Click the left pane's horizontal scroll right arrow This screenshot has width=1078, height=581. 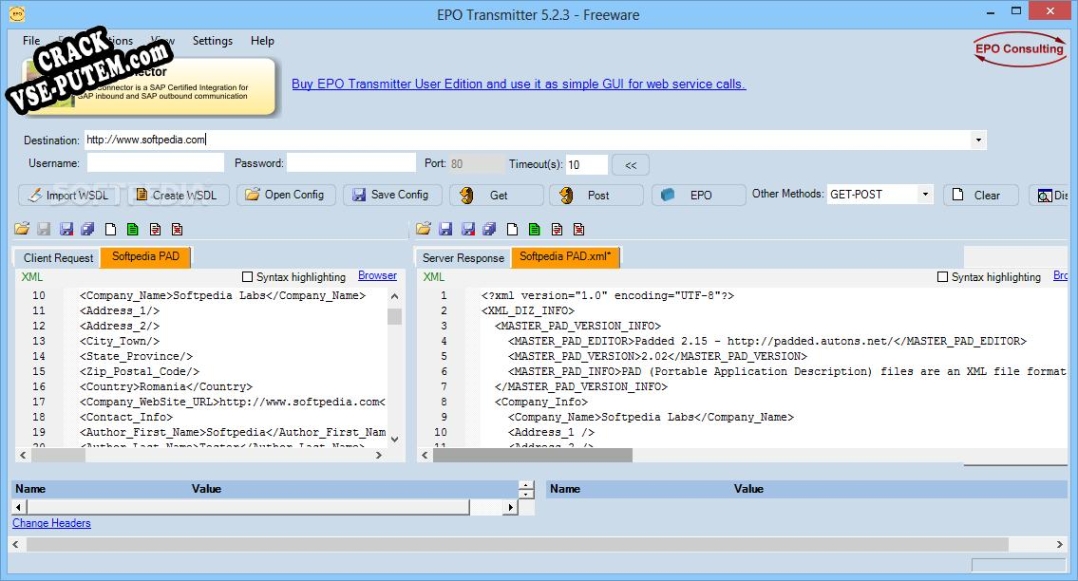pos(378,455)
